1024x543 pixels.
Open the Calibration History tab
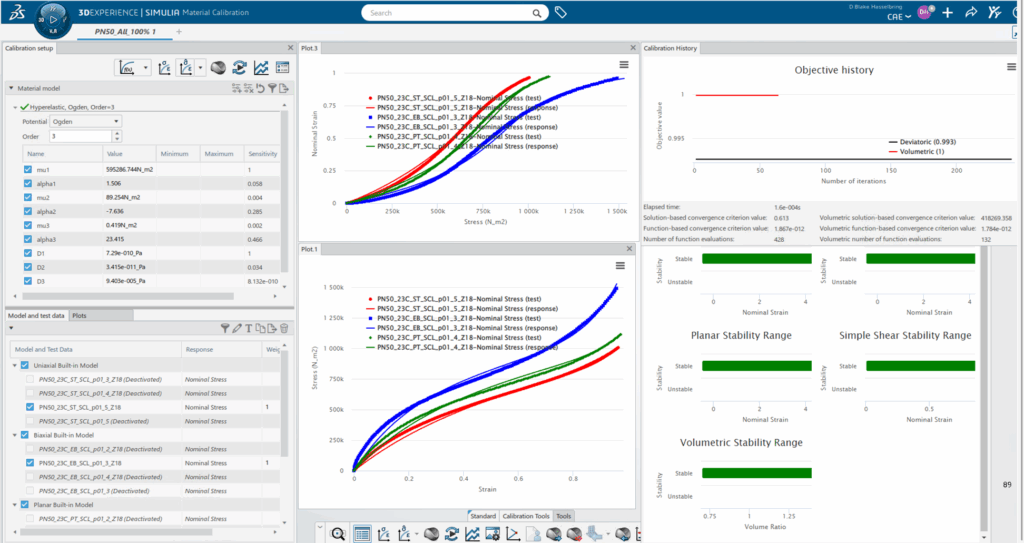(670, 48)
